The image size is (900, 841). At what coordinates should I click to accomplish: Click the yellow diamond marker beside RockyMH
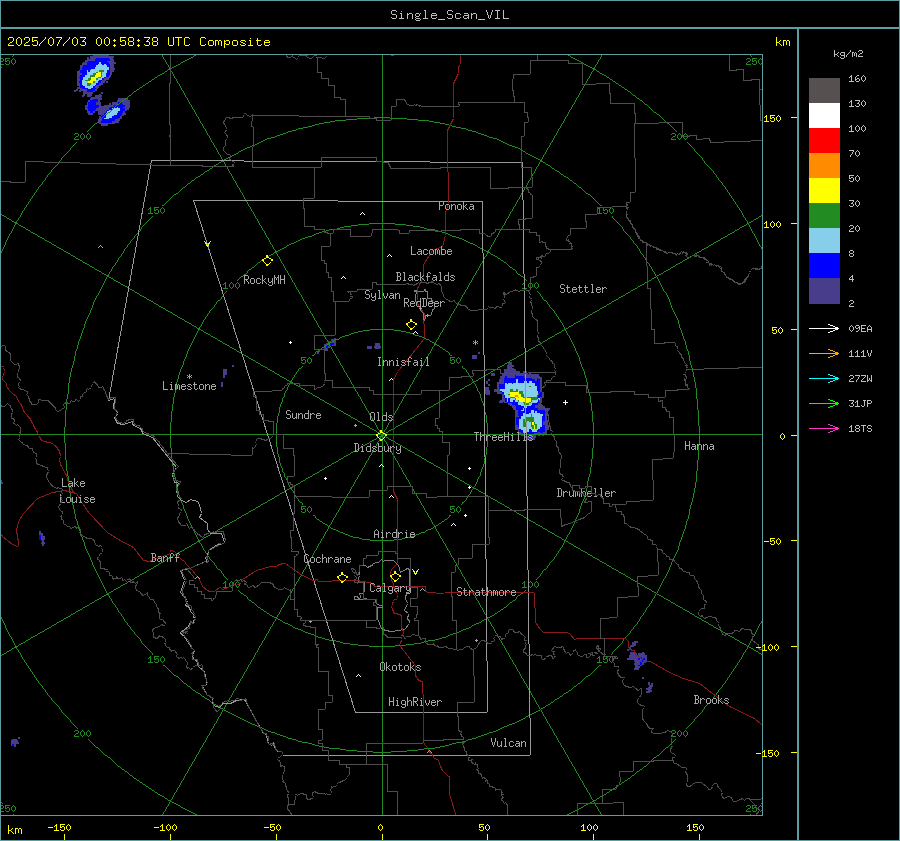267,261
